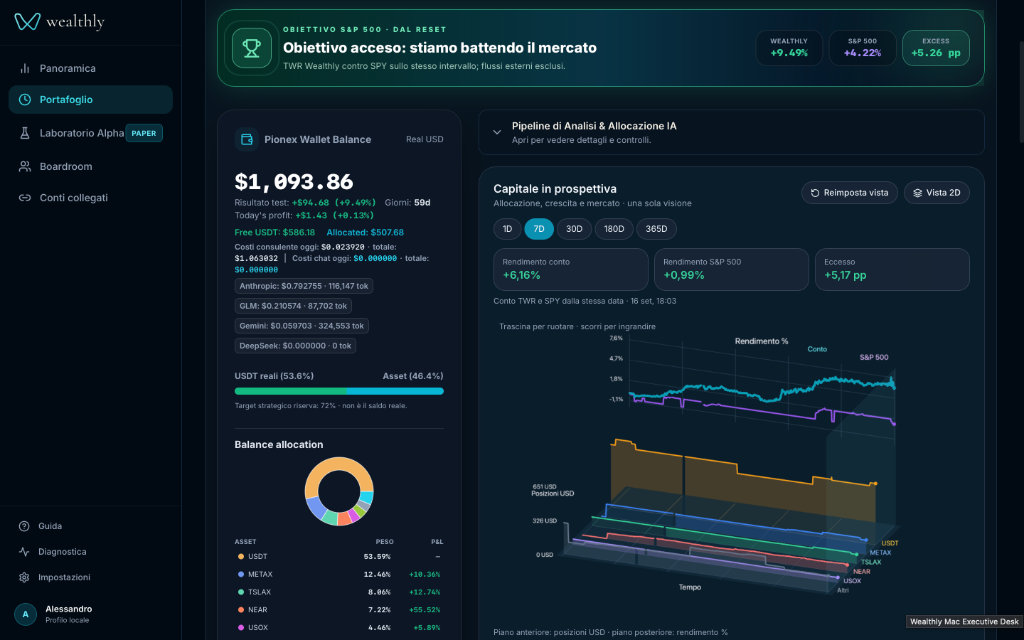Click the Boardroom people icon
1024x640 pixels.
tap(25, 167)
